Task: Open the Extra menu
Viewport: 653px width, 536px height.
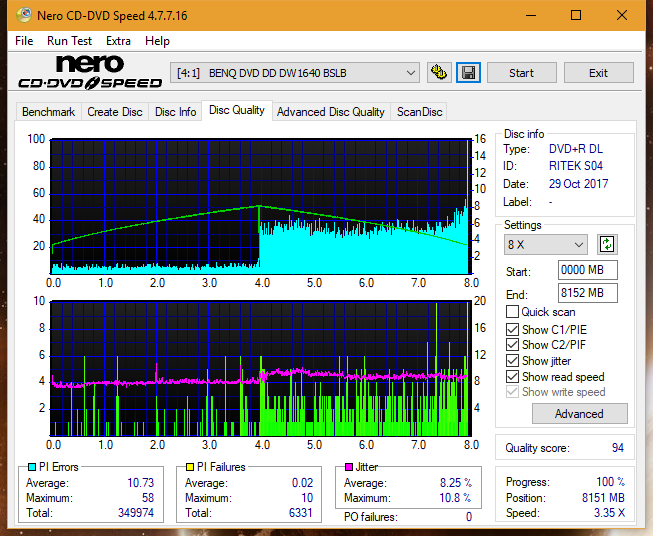Action: [118, 41]
